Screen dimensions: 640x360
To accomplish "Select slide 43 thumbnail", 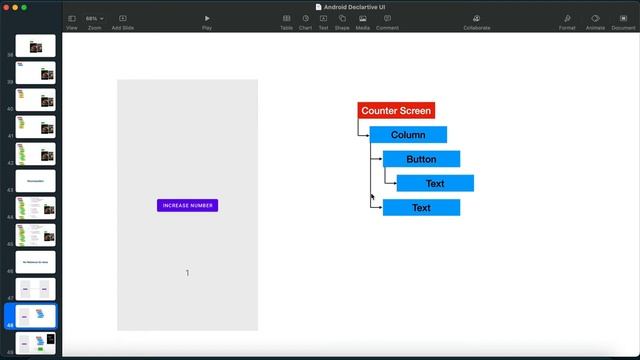I will 36,181.
